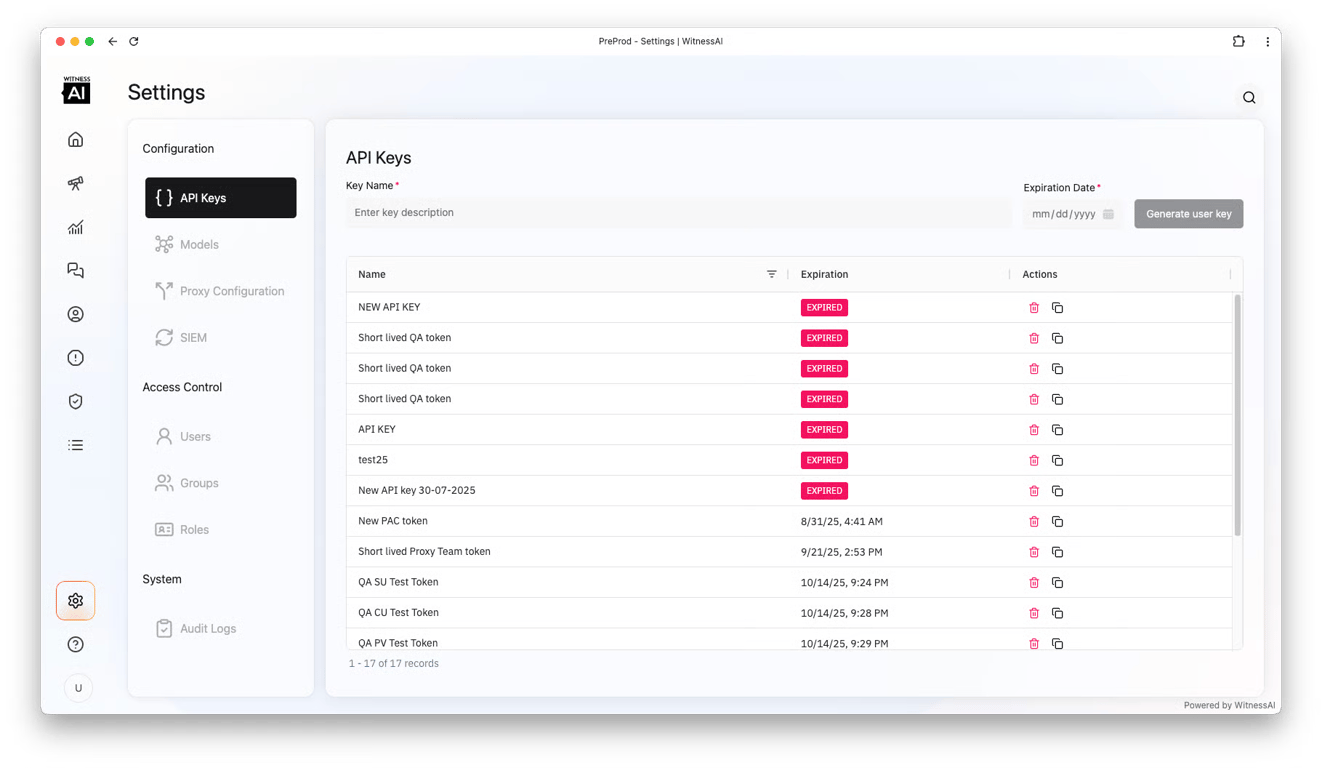Viewport: 1322px width, 768px height.
Task: Click the API keys table vertical scrollbar
Action: click(1238, 415)
